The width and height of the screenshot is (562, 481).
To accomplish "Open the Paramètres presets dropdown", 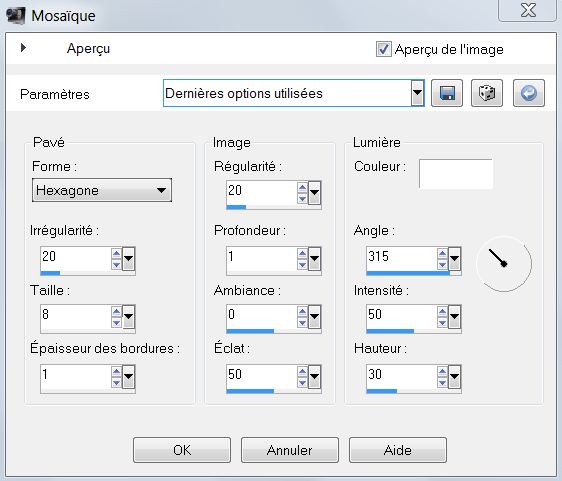I will [417, 93].
